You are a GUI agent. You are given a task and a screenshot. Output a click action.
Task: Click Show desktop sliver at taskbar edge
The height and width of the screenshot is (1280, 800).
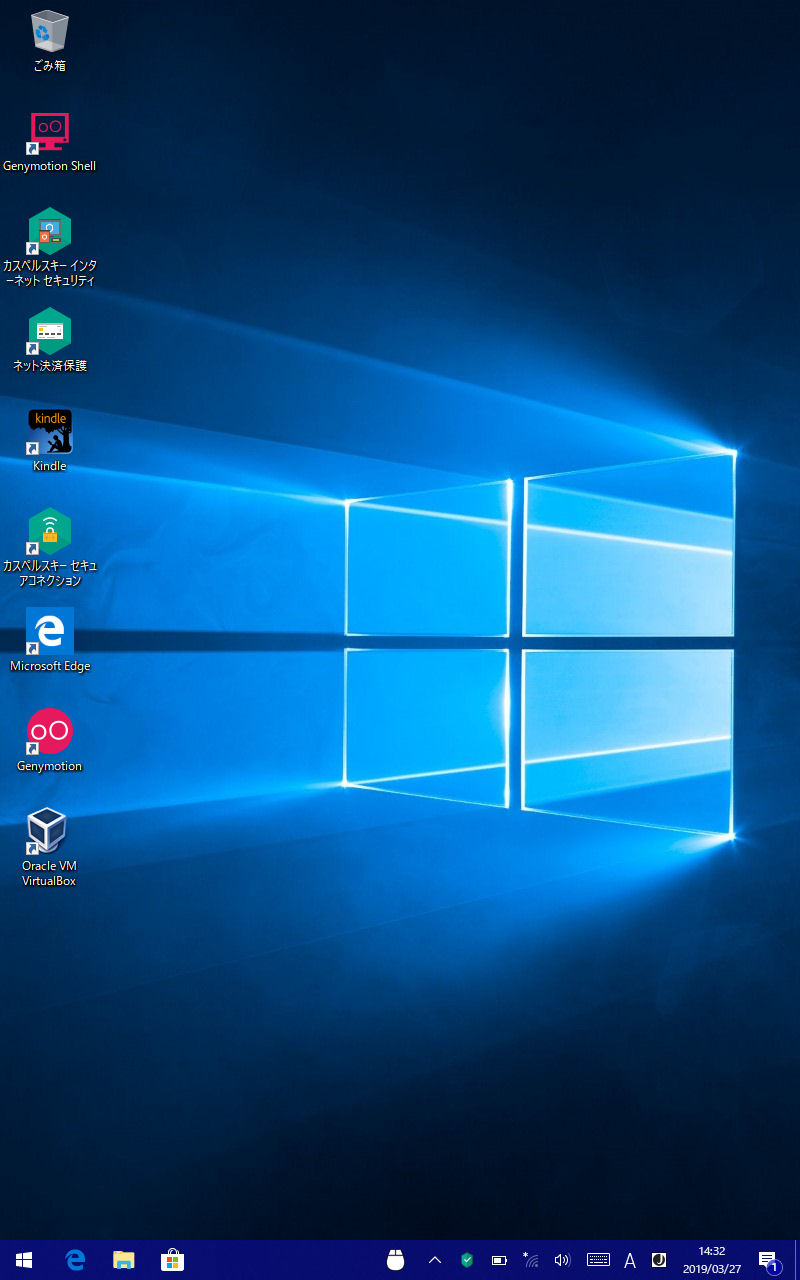(x=796, y=1260)
